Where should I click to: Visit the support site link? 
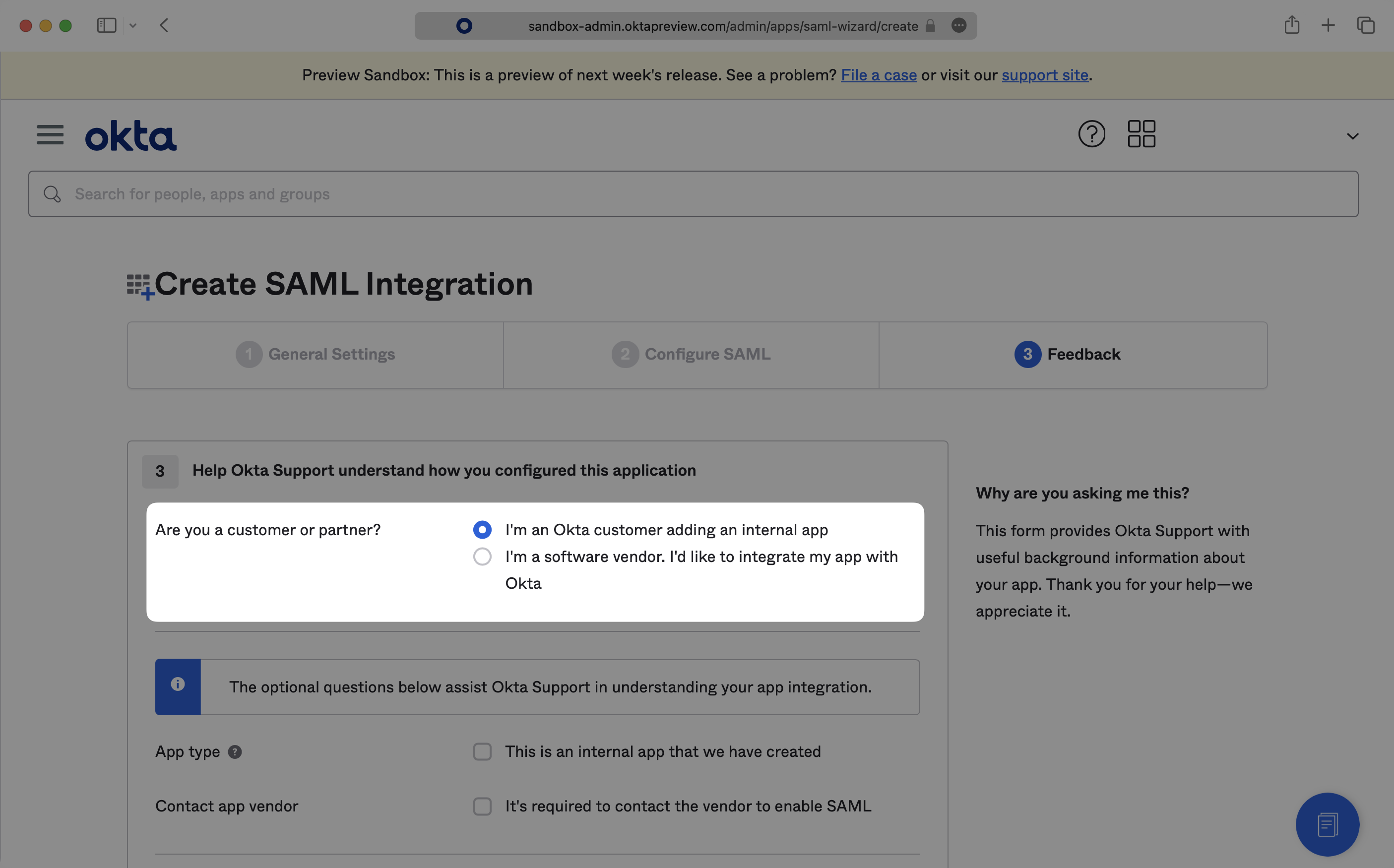tap(1044, 74)
